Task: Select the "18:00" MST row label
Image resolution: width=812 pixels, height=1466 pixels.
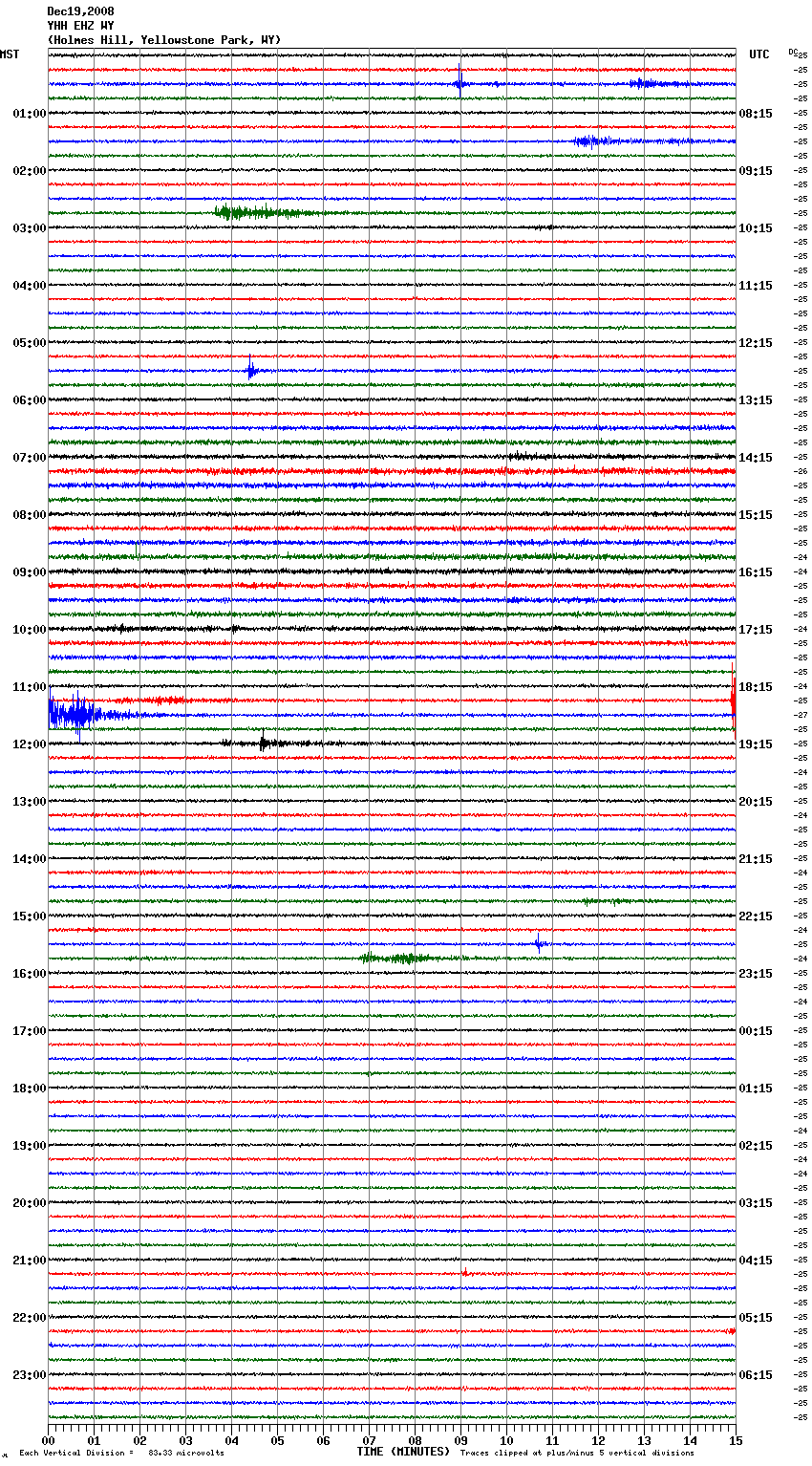Action: click(29, 1089)
